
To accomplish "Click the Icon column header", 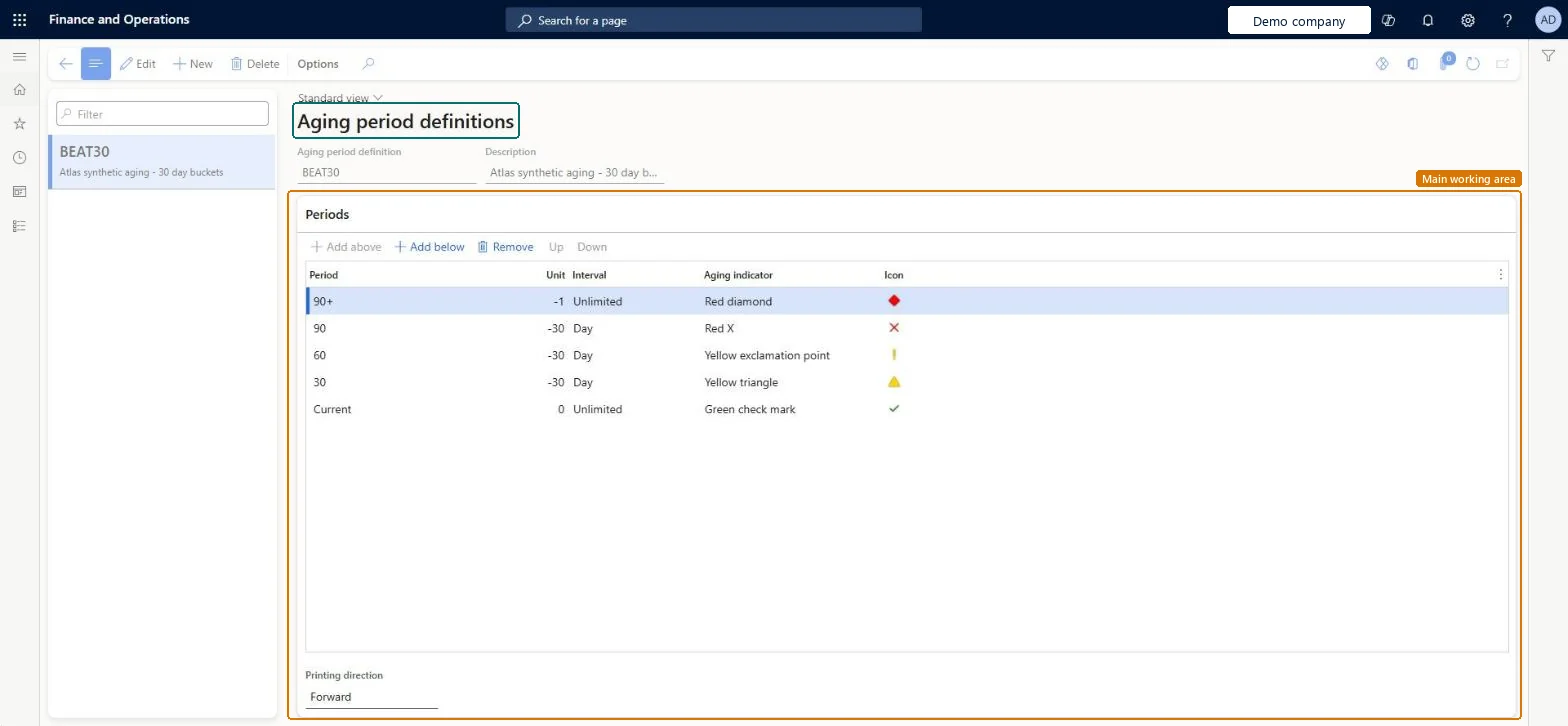I will pos(894,275).
